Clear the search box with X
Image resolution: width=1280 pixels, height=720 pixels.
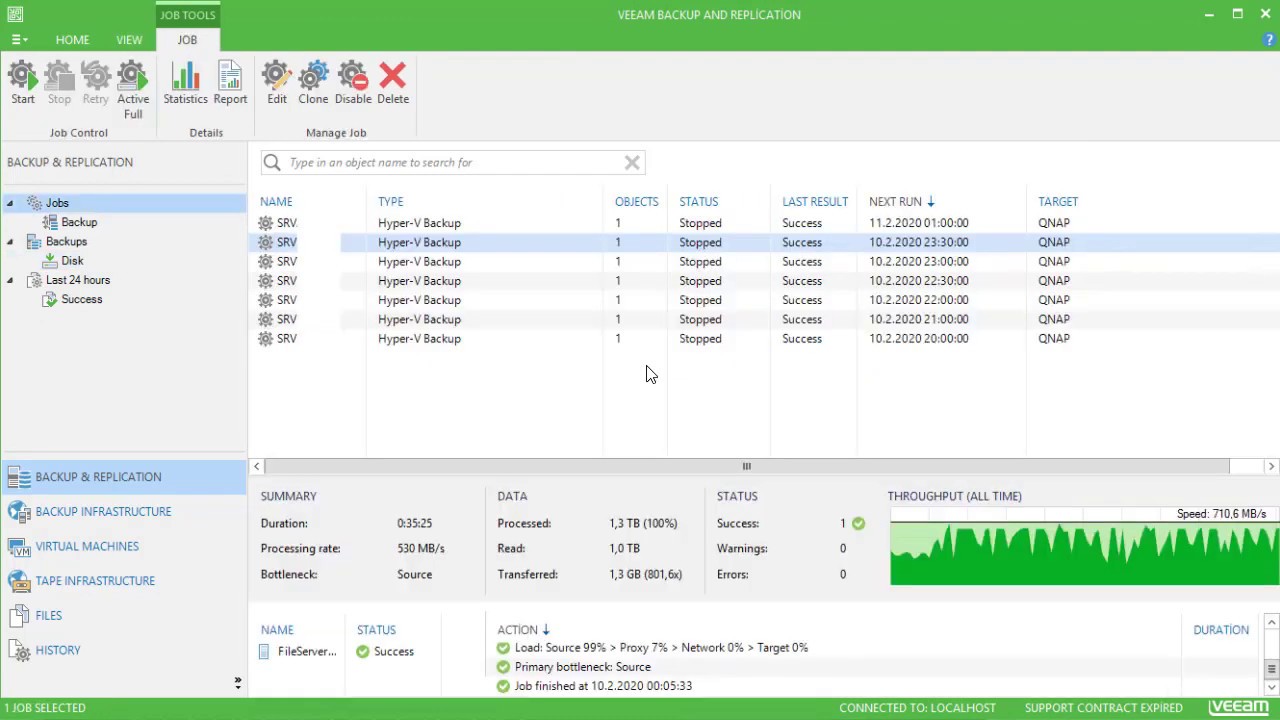point(632,162)
